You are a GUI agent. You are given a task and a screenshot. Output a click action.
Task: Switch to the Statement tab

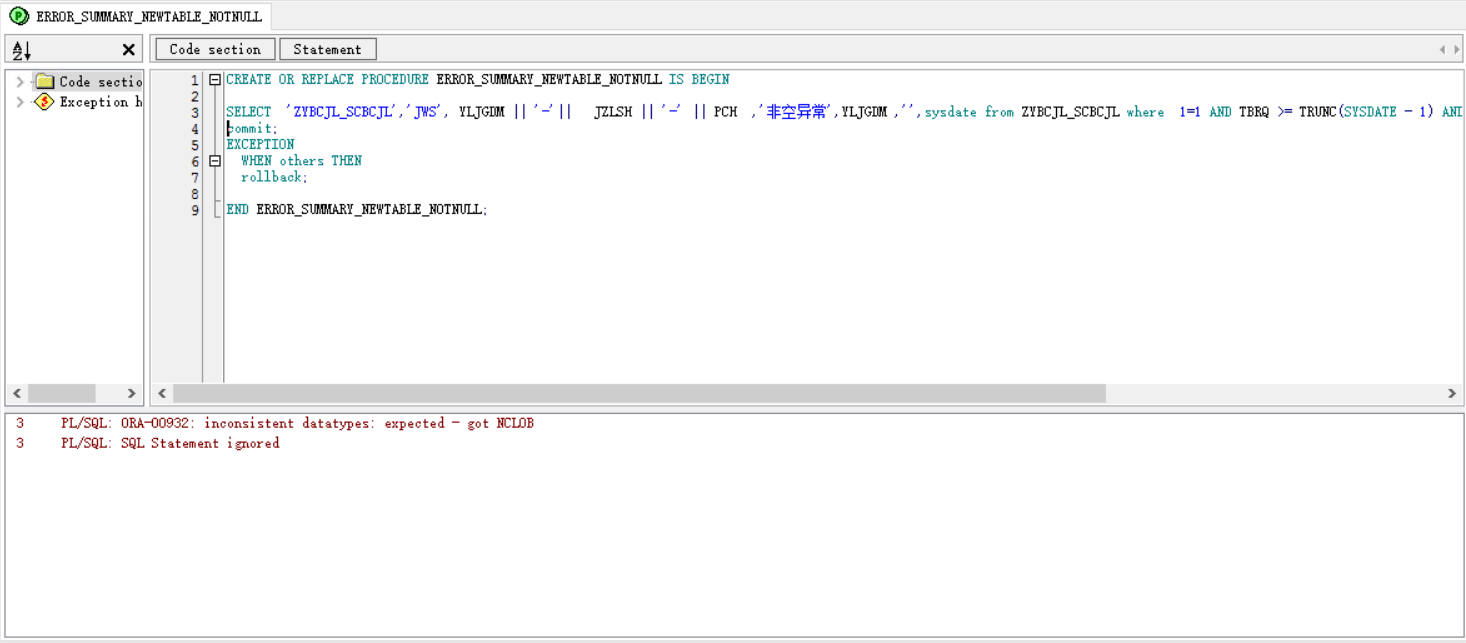(327, 48)
